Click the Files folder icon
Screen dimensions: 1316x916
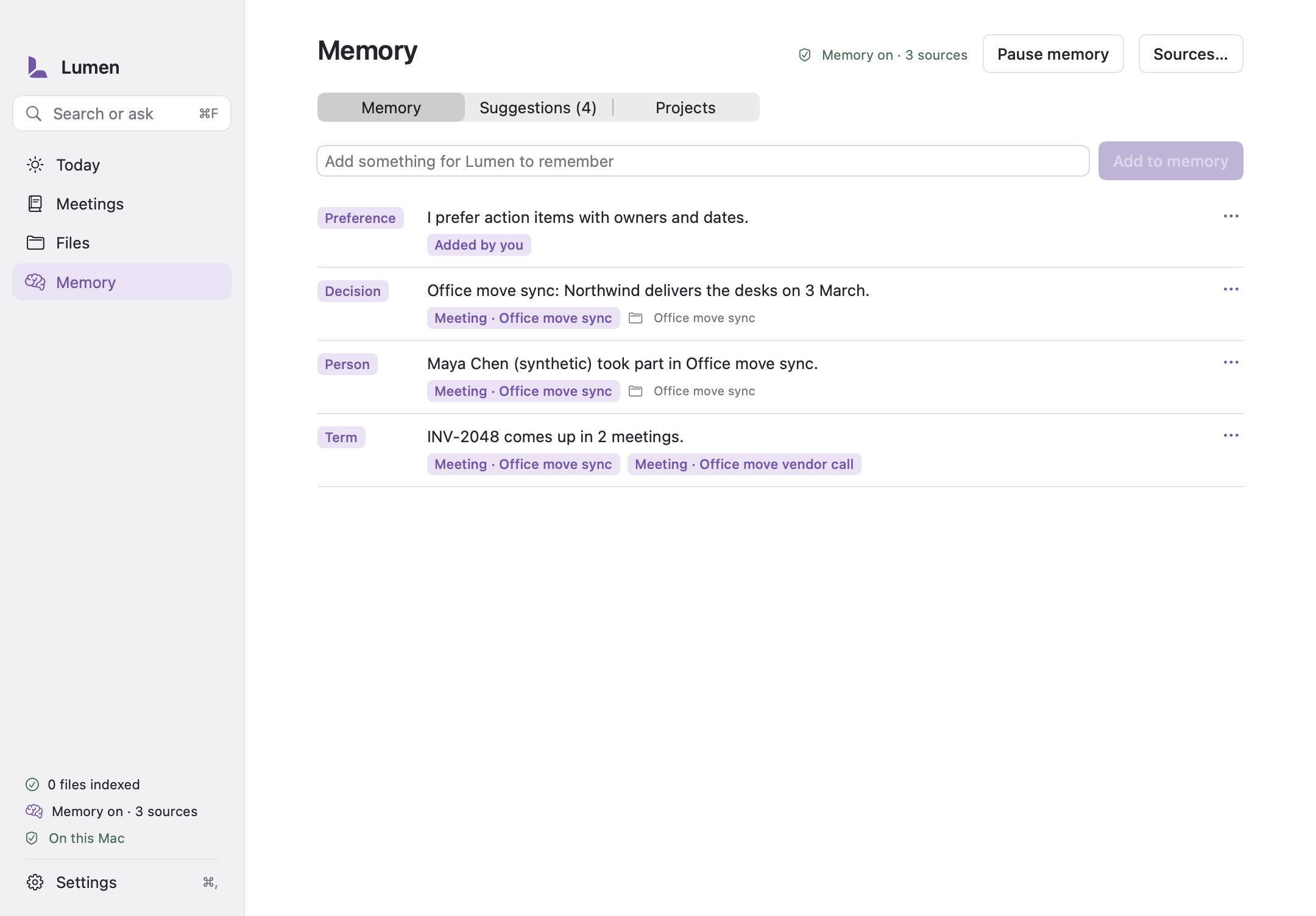coord(35,242)
